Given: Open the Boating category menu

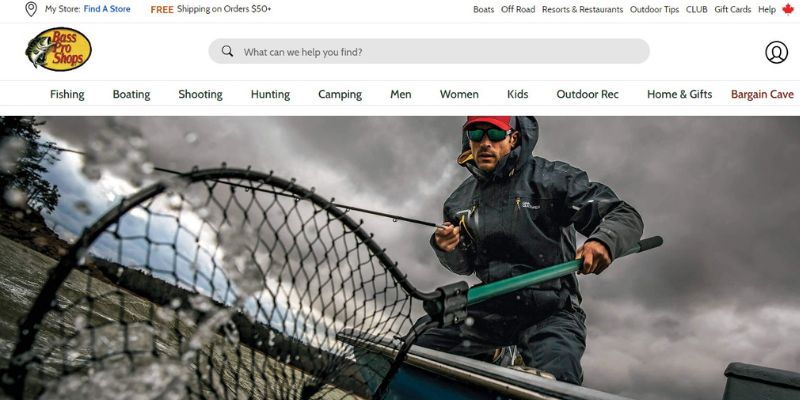Looking at the screenshot, I should click(x=132, y=94).
